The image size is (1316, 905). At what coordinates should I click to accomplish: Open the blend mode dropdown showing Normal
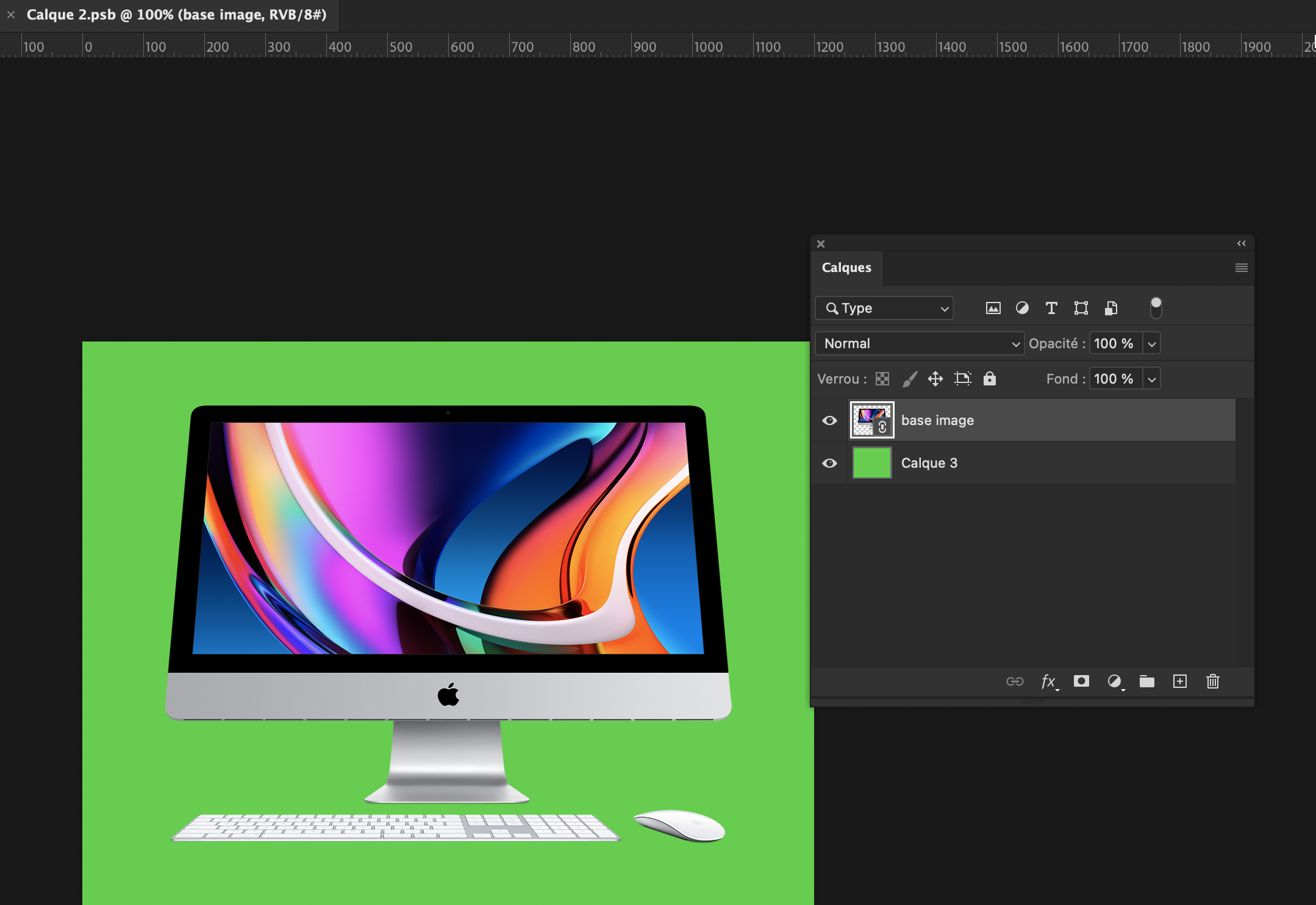(918, 343)
